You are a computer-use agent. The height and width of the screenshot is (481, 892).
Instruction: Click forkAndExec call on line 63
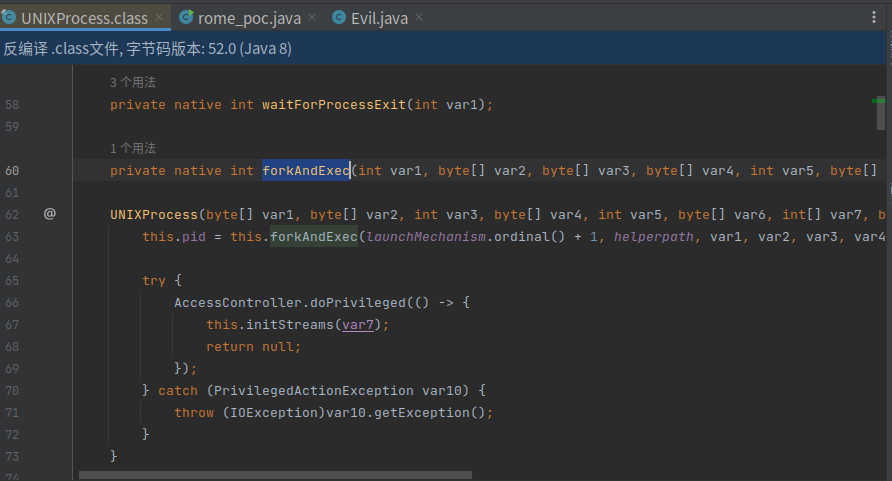click(x=313, y=237)
